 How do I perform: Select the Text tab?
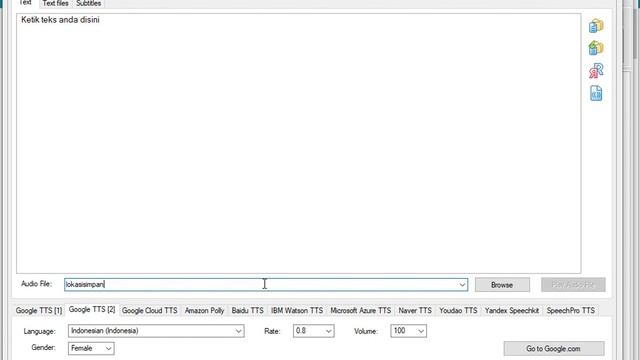pos(25,2)
